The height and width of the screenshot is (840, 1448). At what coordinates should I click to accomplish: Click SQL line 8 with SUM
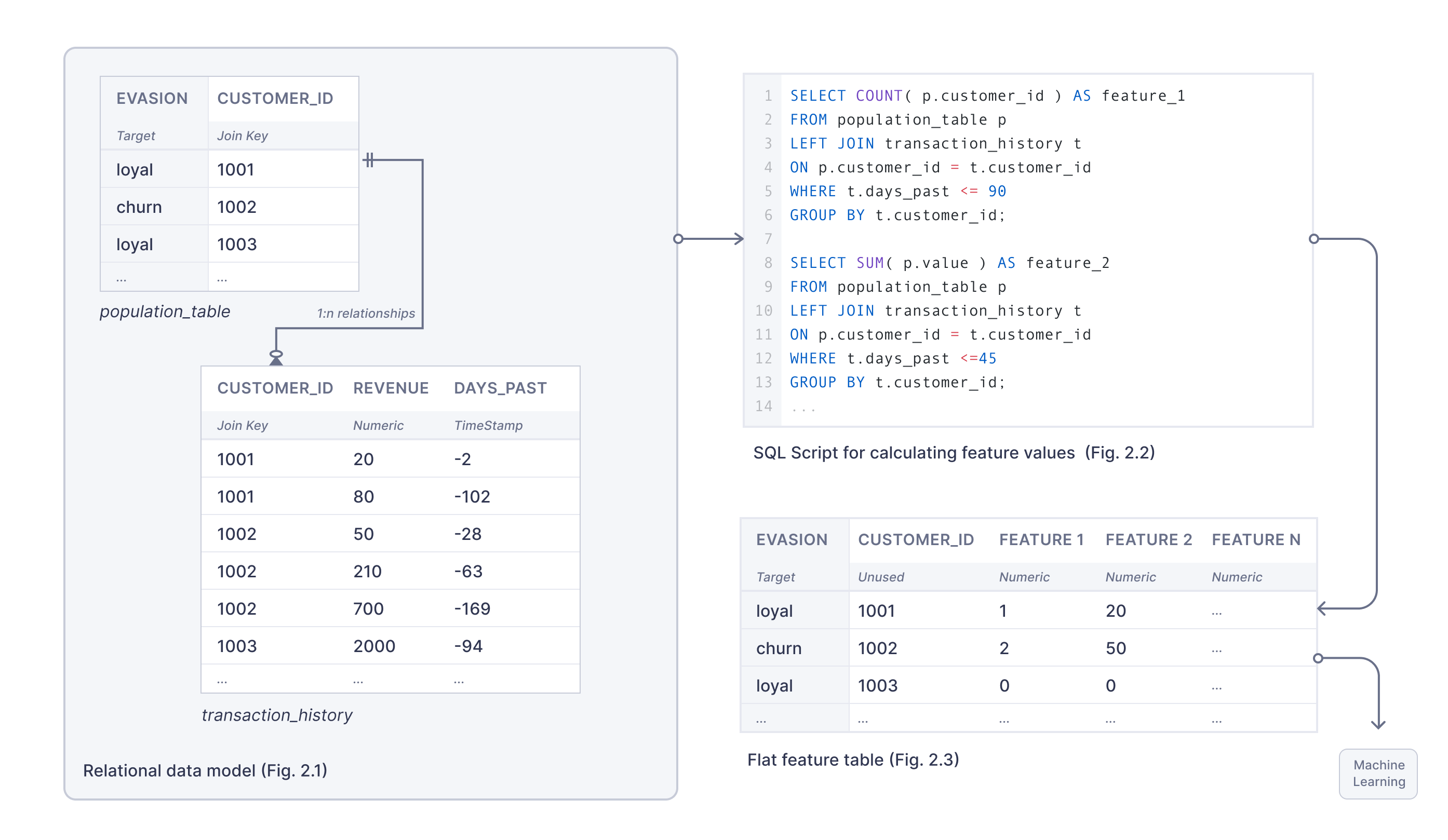[949, 263]
